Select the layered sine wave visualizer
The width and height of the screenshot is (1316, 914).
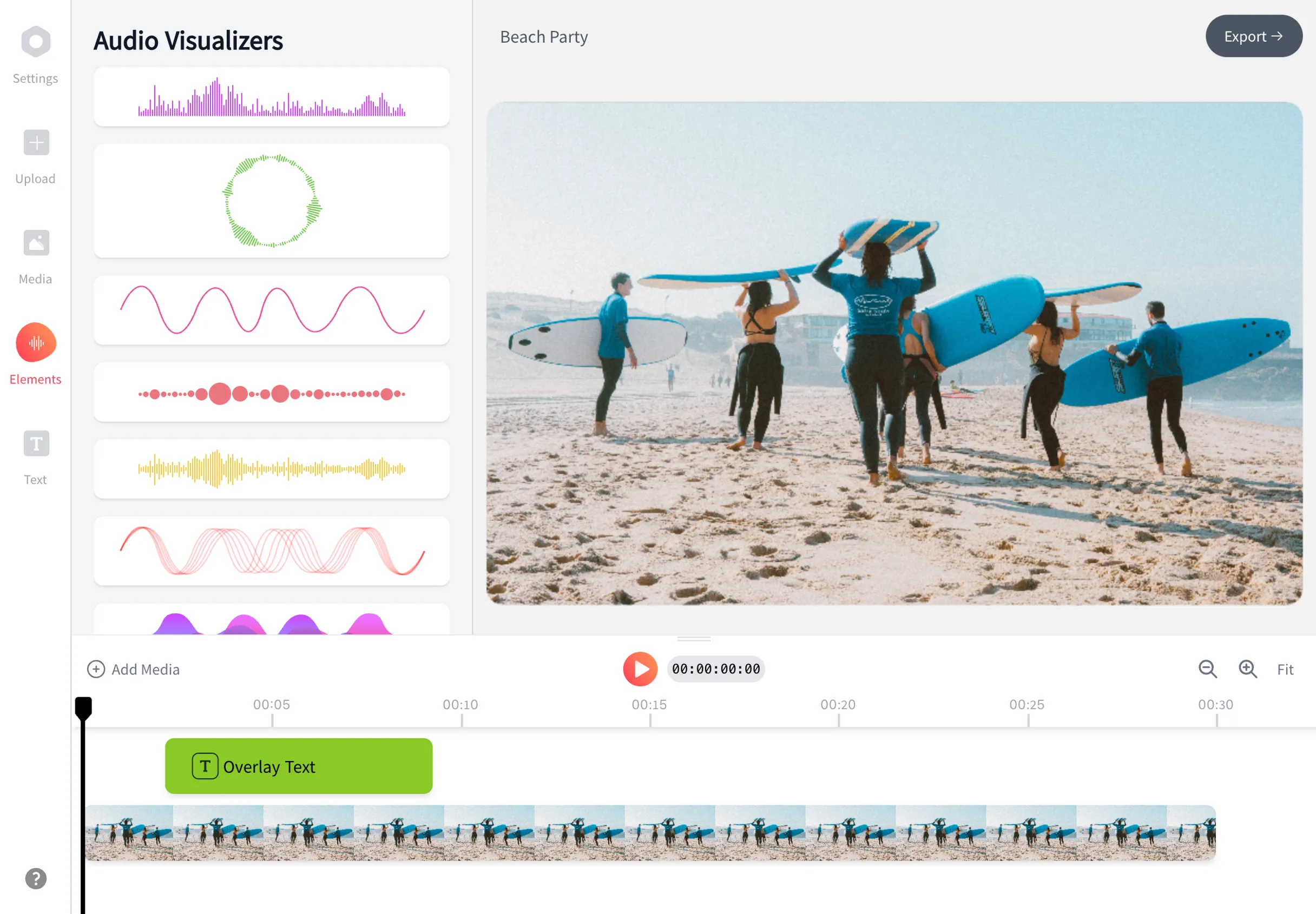(271, 550)
